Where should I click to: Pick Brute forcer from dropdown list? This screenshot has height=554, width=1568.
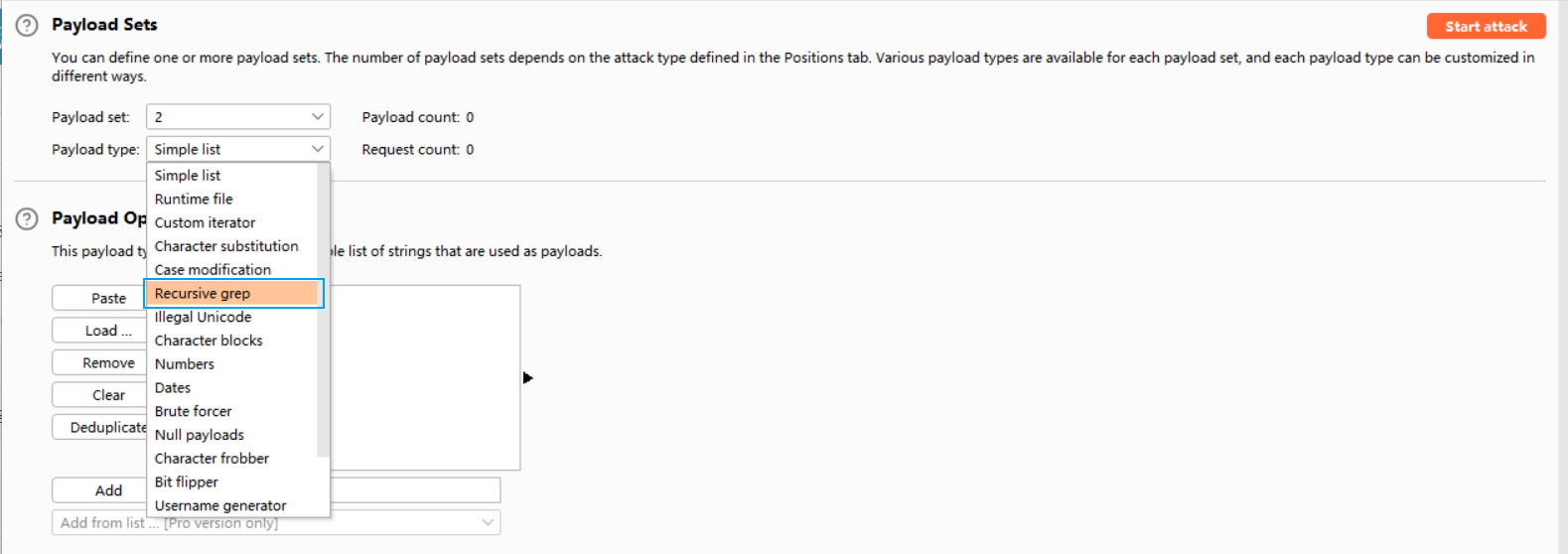[x=193, y=411]
